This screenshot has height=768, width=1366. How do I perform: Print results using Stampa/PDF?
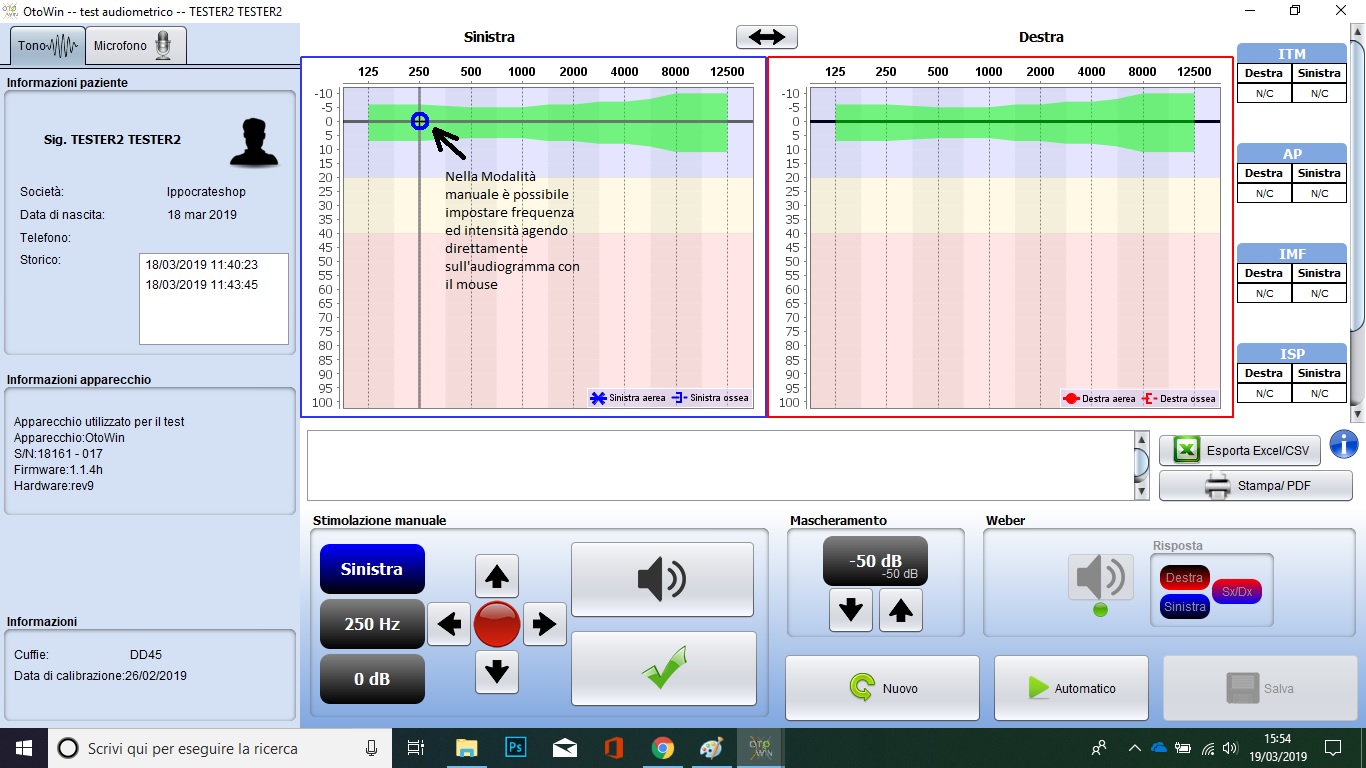[1255, 485]
